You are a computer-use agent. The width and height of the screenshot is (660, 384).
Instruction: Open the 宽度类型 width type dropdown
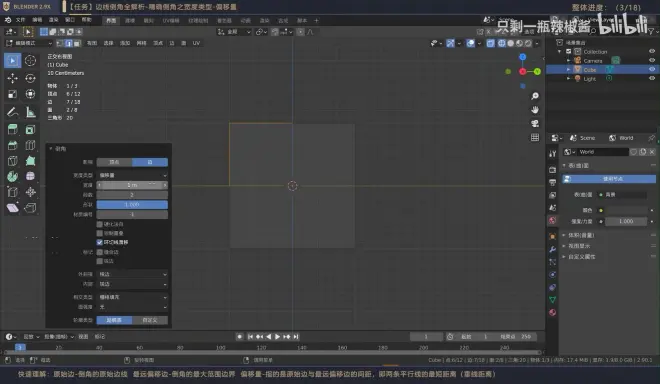(x=132, y=175)
